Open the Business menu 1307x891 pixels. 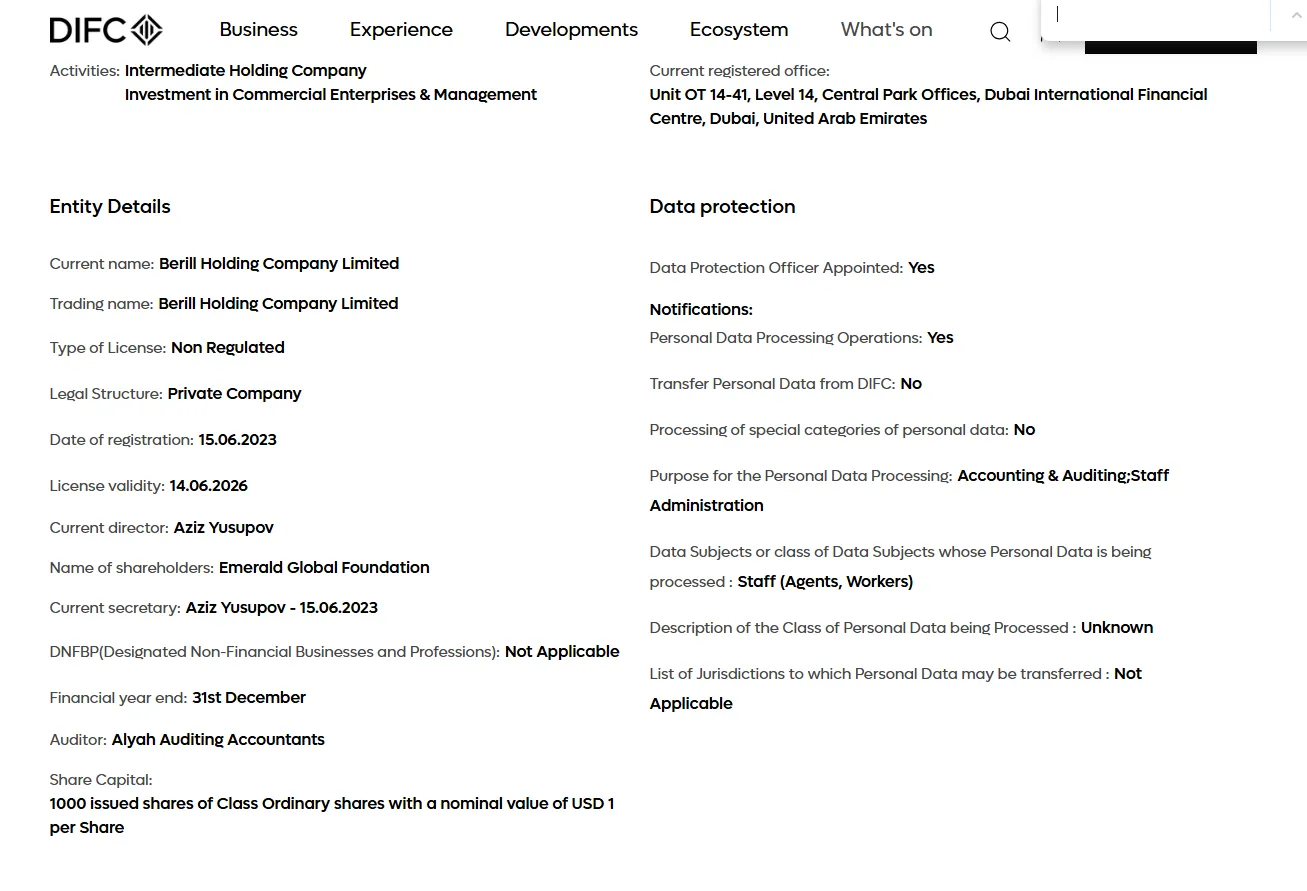(258, 30)
